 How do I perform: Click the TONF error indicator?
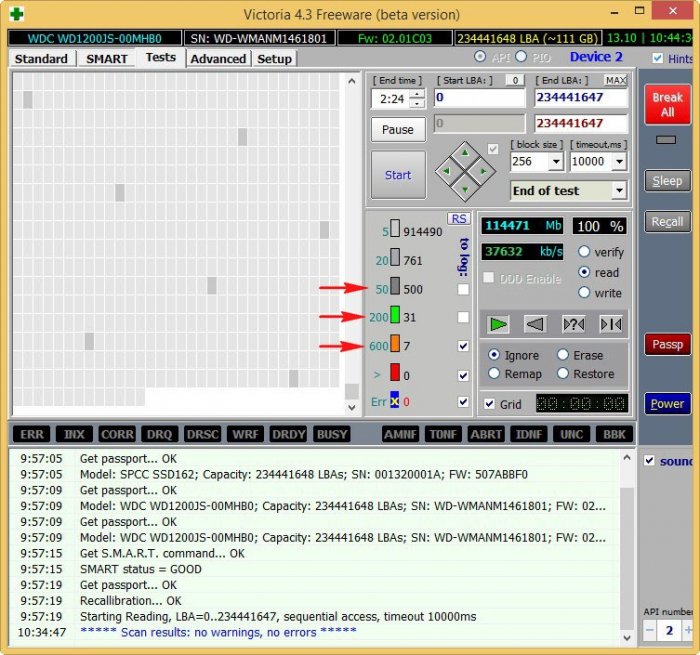(443, 434)
